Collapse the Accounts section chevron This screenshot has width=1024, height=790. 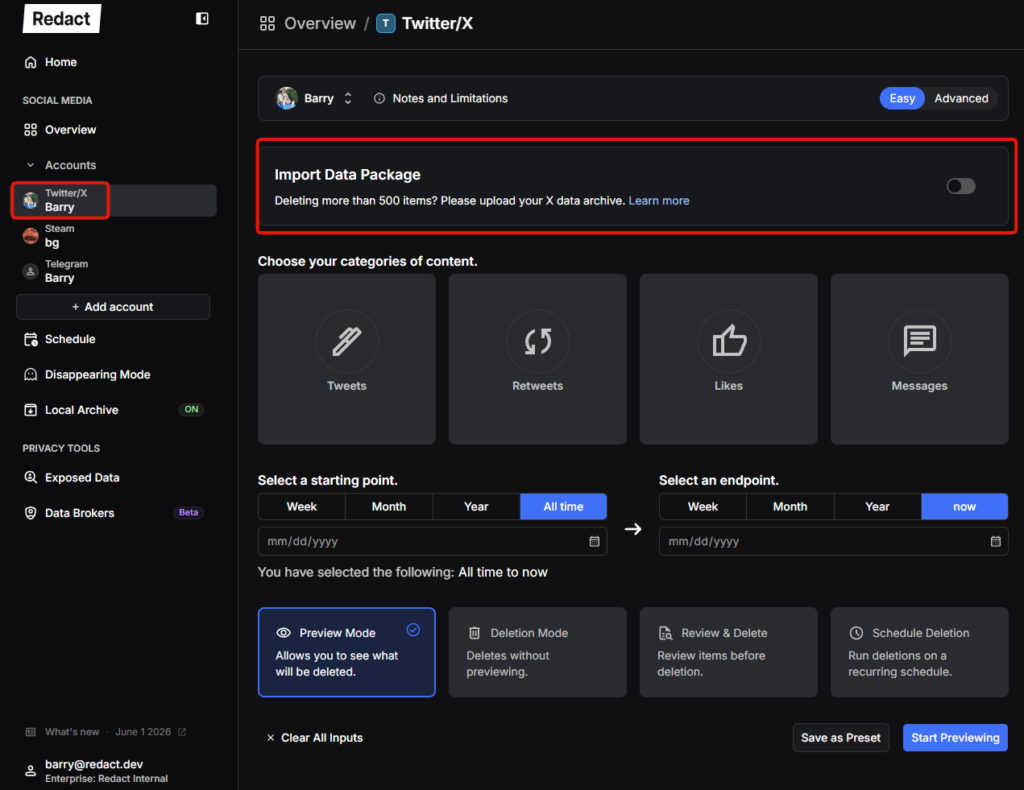tap(30, 165)
